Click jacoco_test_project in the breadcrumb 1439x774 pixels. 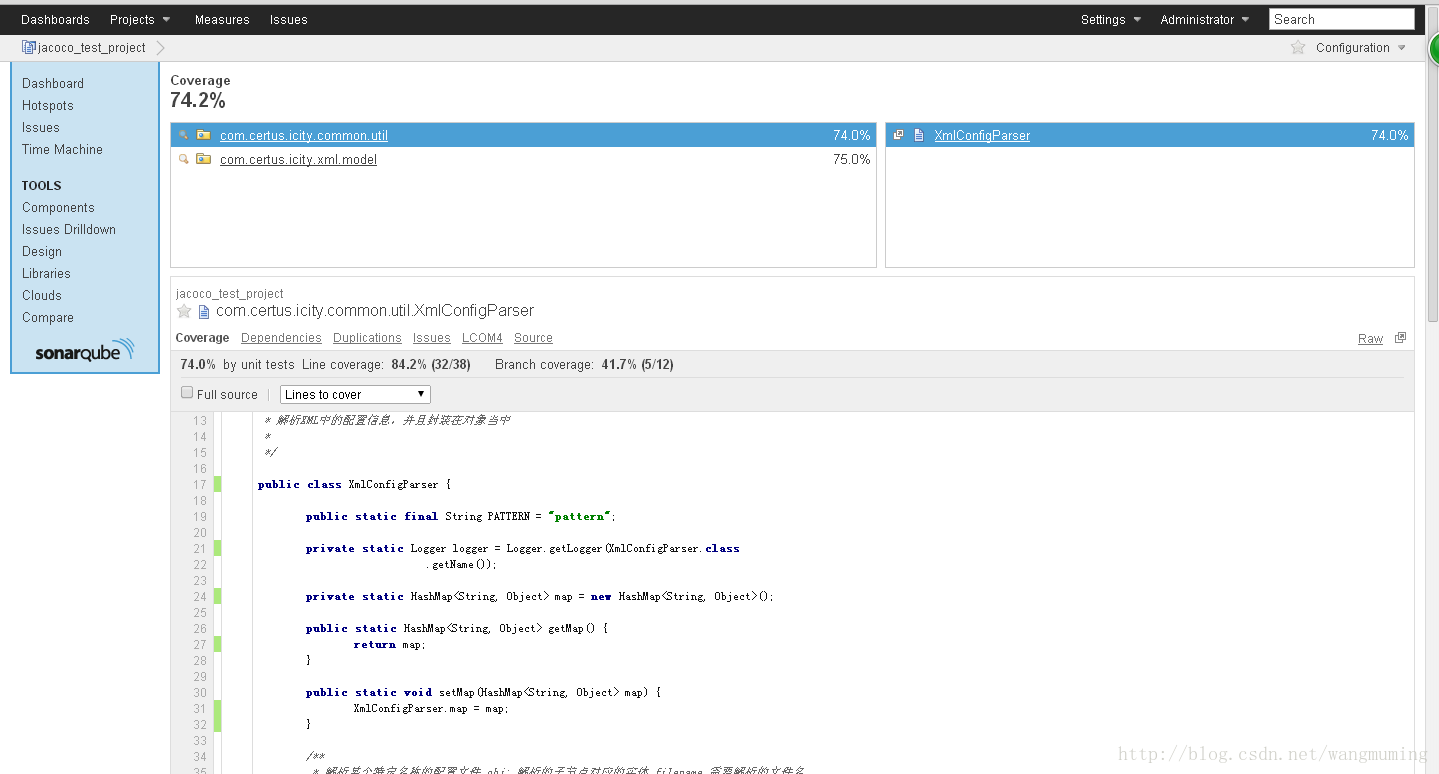coord(92,47)
